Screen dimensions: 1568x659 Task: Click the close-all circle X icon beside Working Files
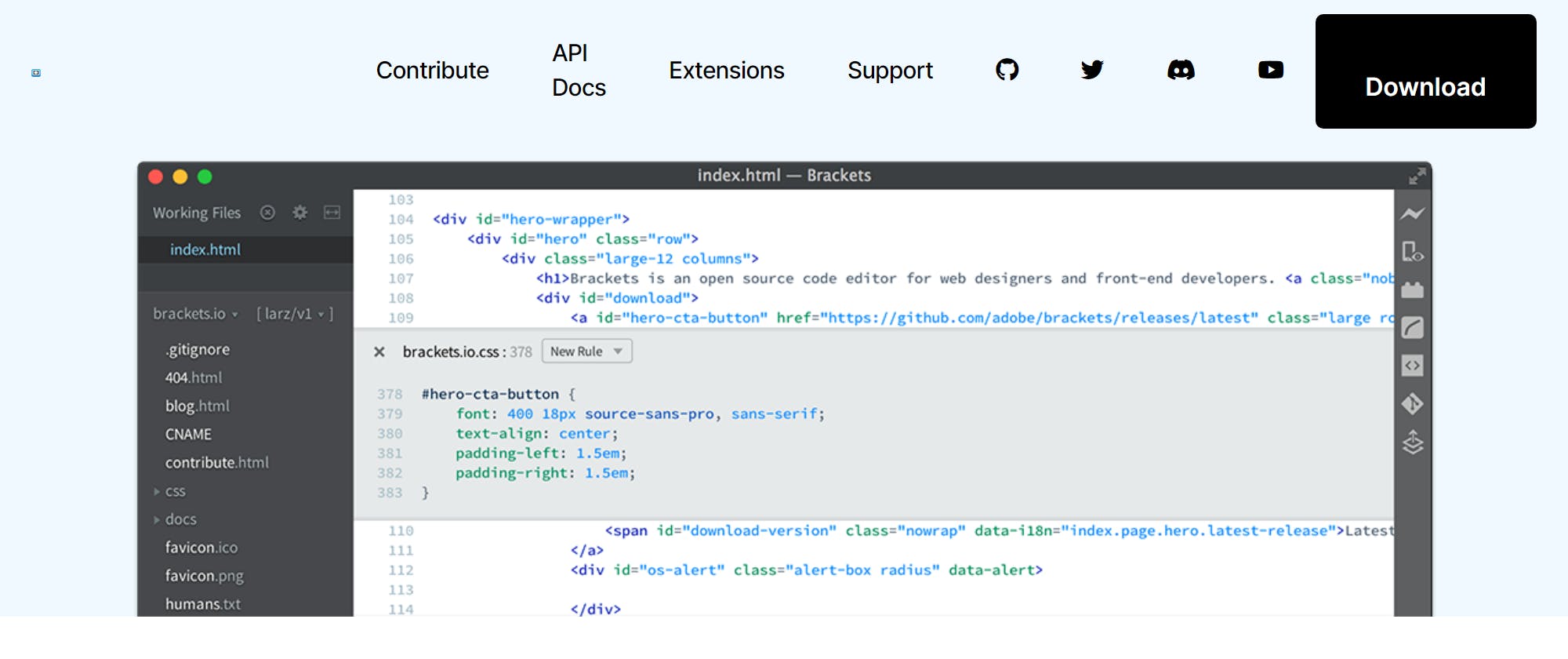pos(267,213)
